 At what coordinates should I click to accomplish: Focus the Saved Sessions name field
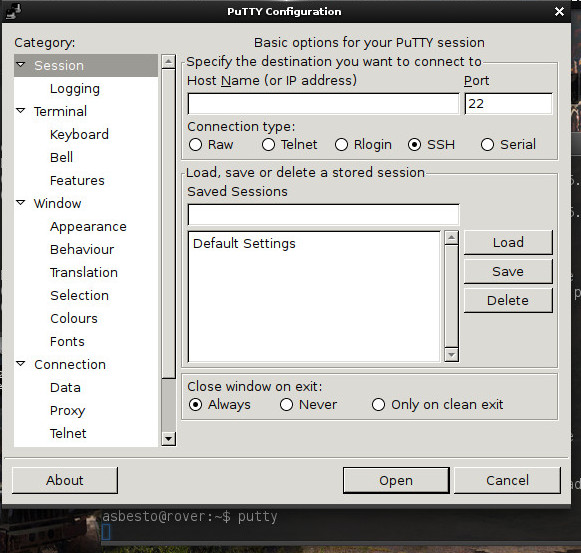click(x=323, y=214)
